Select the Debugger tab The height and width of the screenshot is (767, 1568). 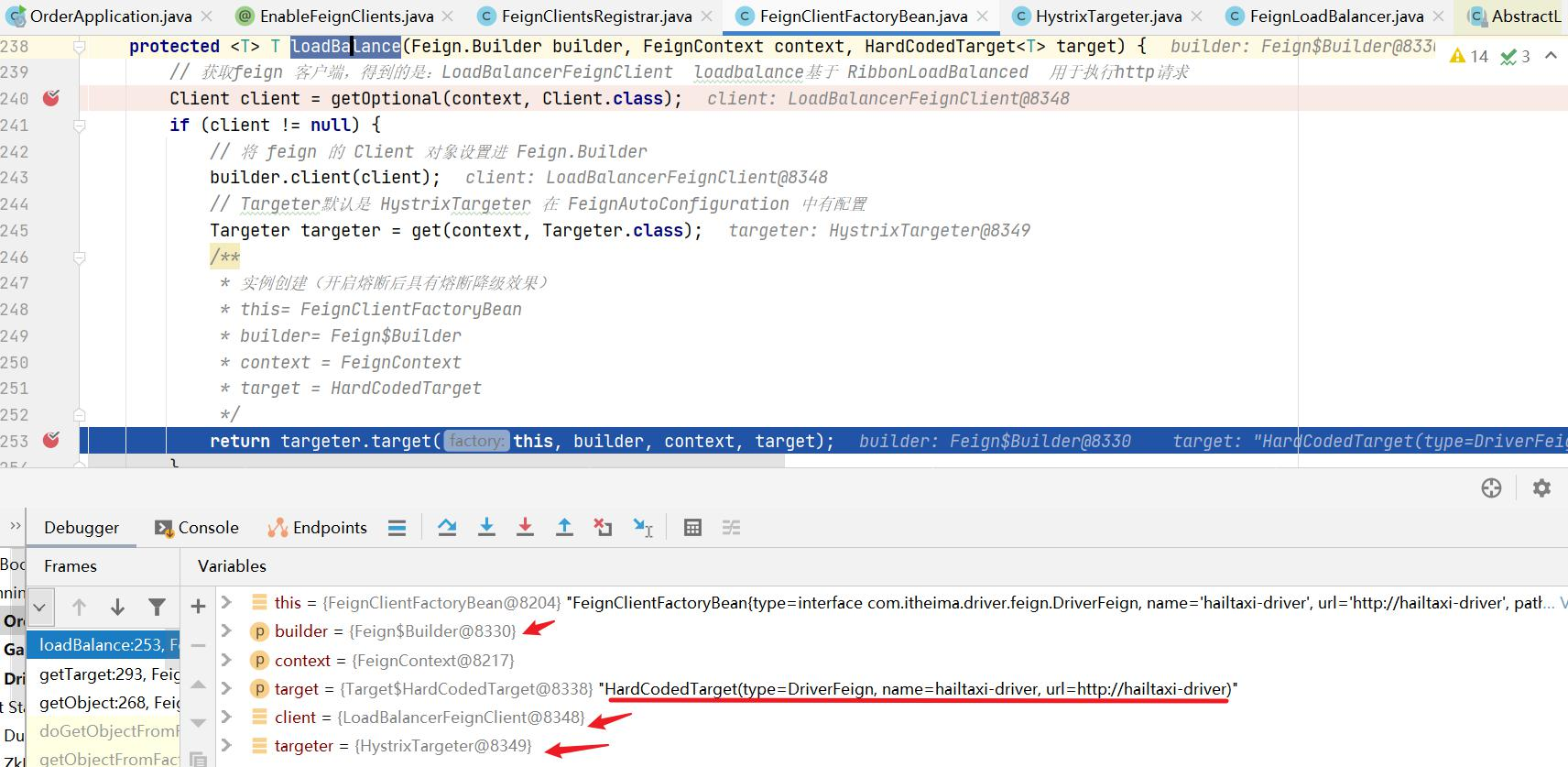(82, 527)
